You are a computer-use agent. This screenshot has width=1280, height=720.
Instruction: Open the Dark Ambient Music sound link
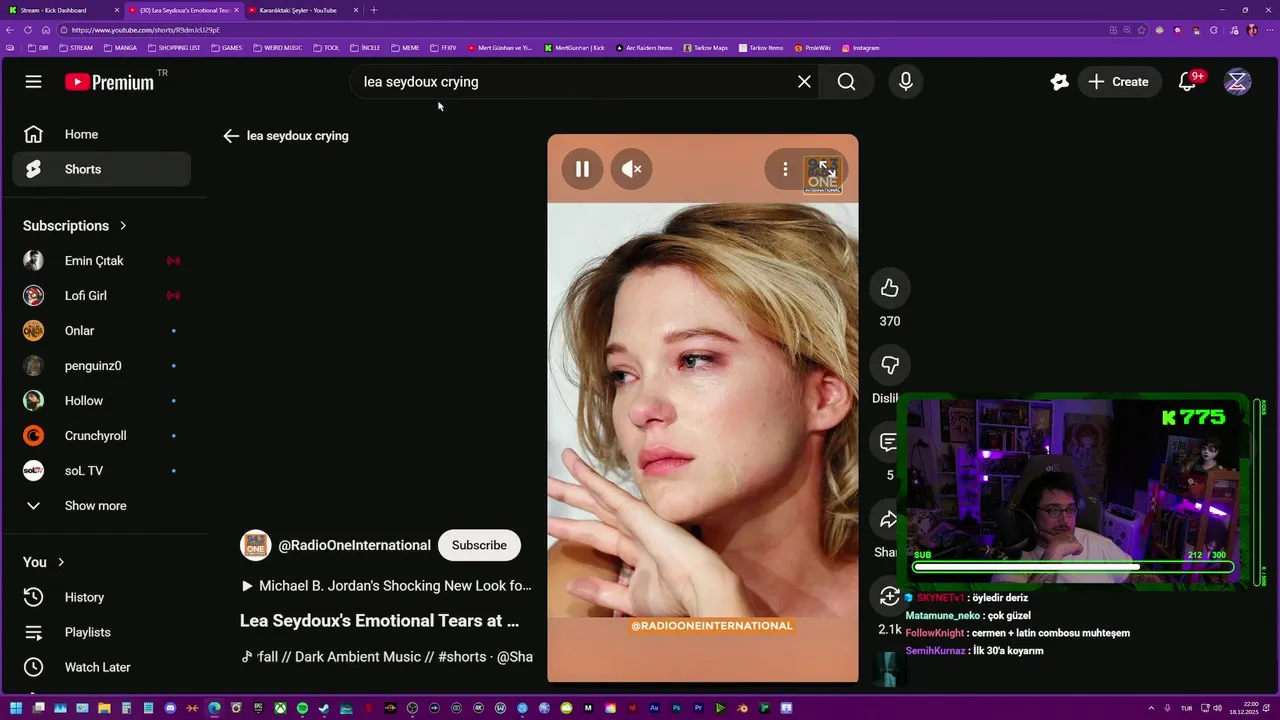pos(387,657)
